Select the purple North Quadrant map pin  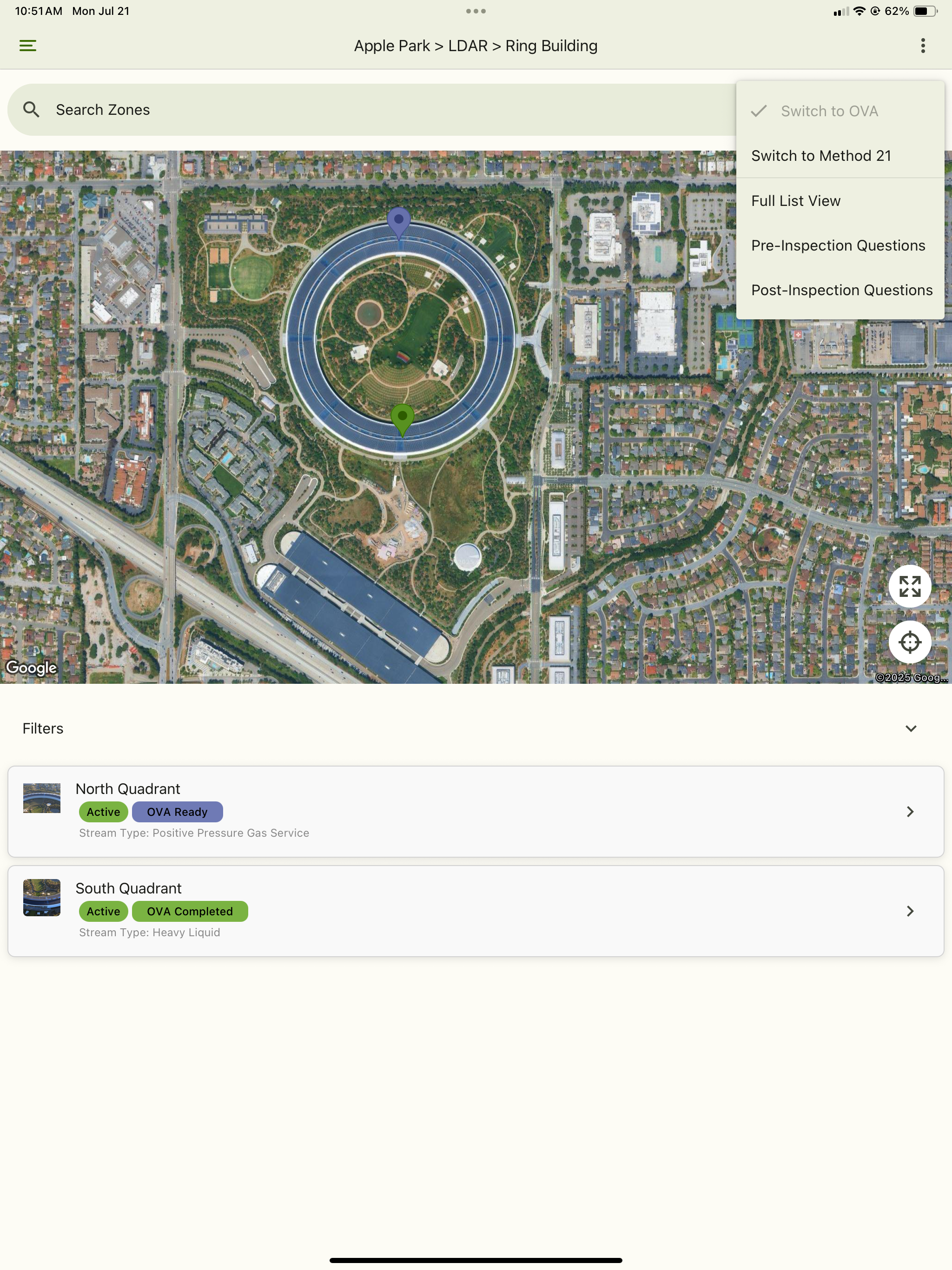coord(398,222)
